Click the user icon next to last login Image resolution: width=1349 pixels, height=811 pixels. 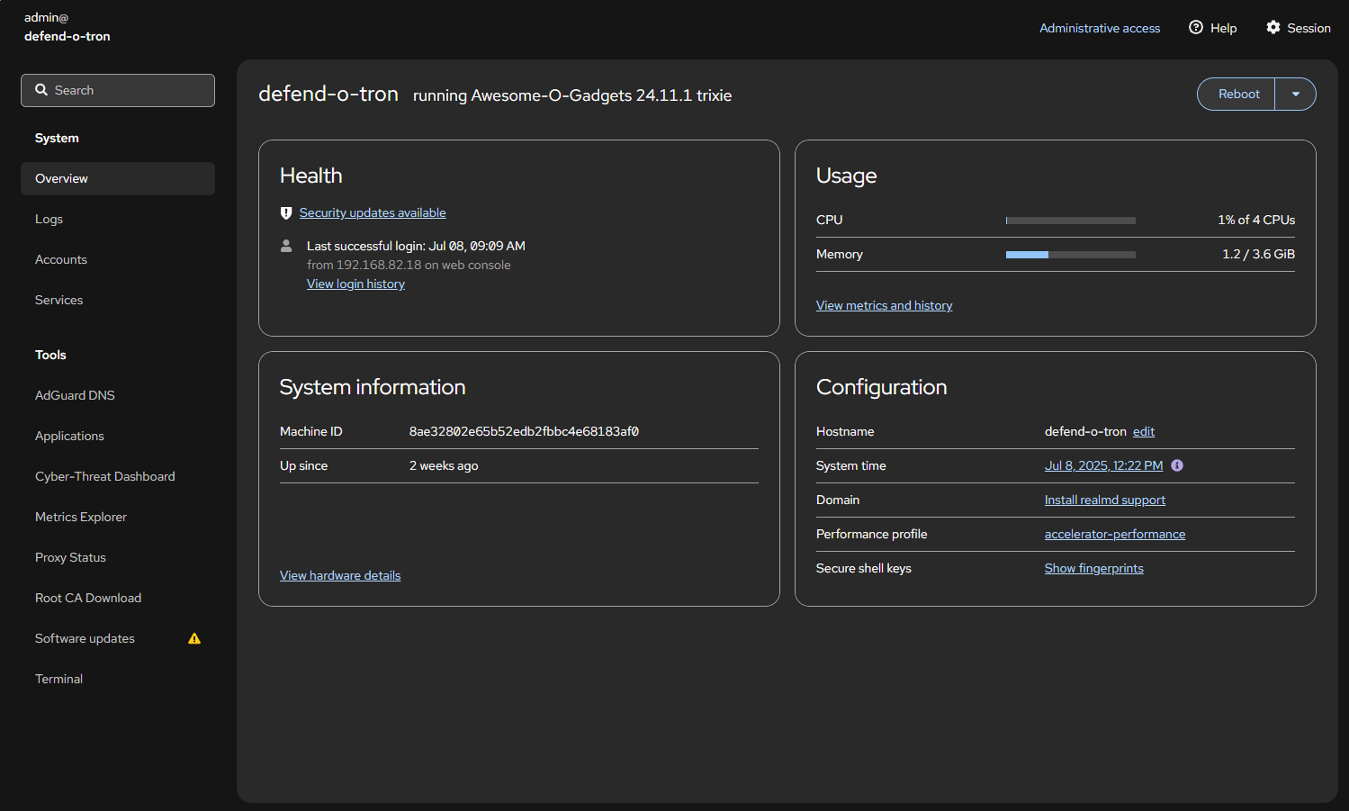tap(286, 245)
